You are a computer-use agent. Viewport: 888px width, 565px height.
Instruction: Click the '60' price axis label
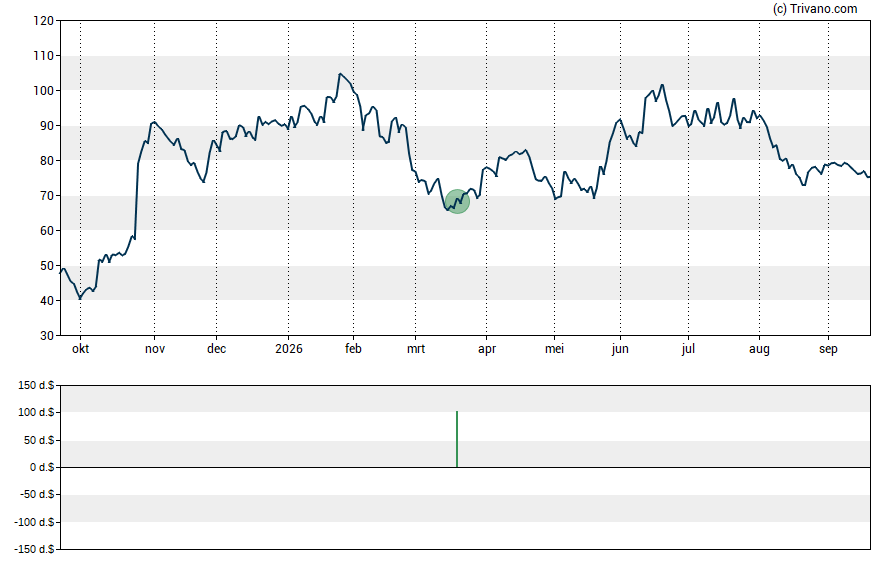[x=47, y=231]
